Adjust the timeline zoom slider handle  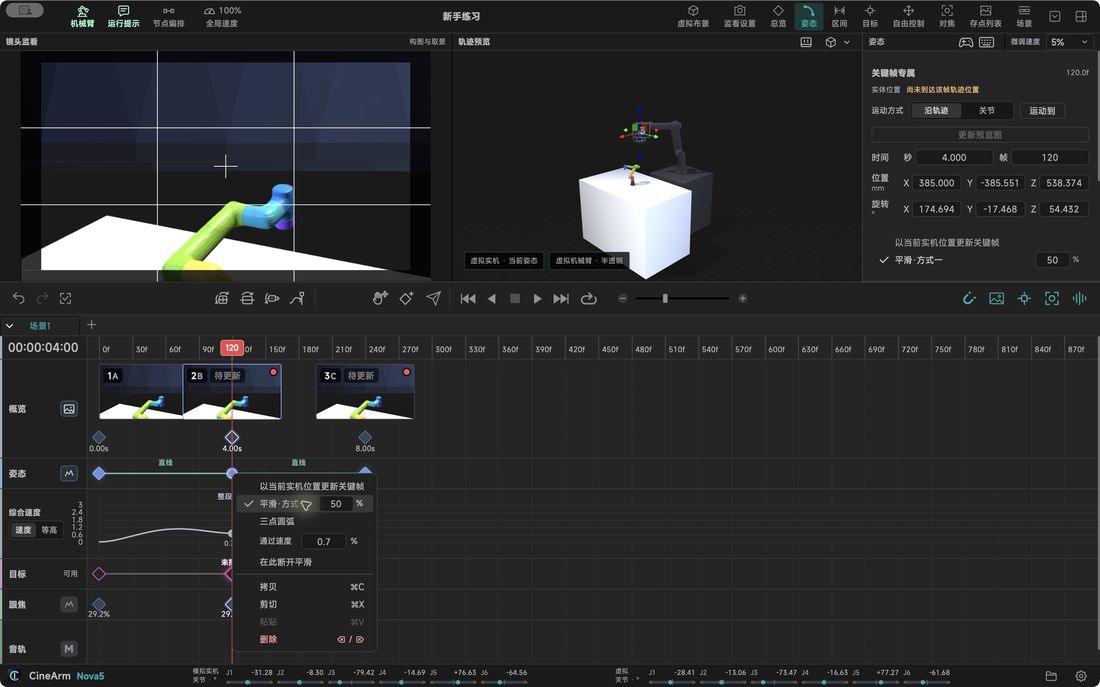coord(665,298)
